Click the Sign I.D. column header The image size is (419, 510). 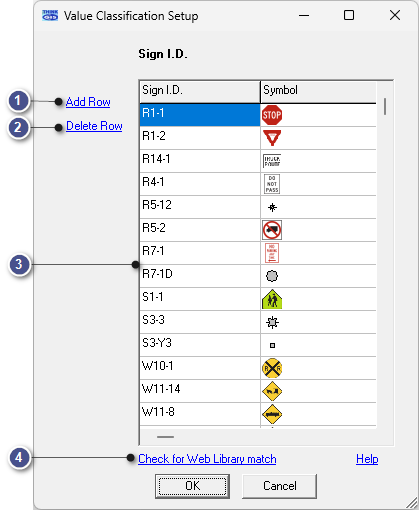coord(200,92)
